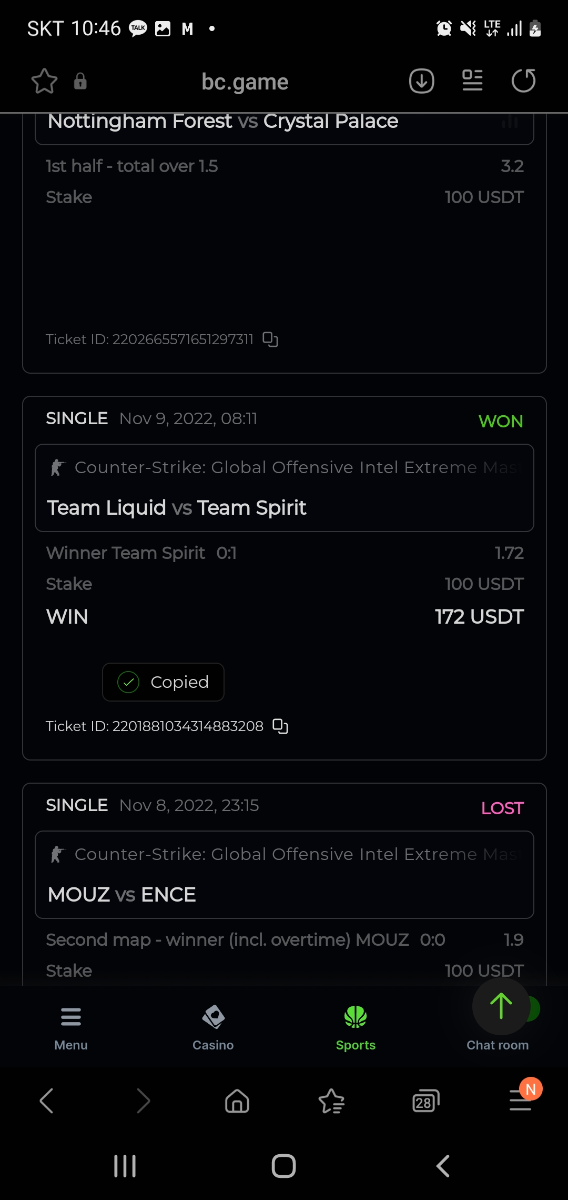Screen dimensions: 568x1200
Task: Copy the Team Liquid vs Team Spirit ticket ID
Action: [x=281, y=726]
